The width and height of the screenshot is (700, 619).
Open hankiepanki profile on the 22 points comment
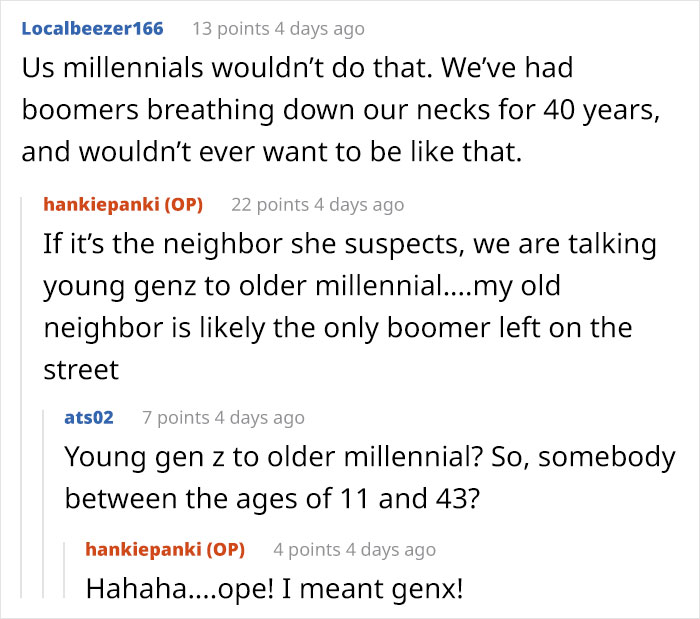coord(100,205)
